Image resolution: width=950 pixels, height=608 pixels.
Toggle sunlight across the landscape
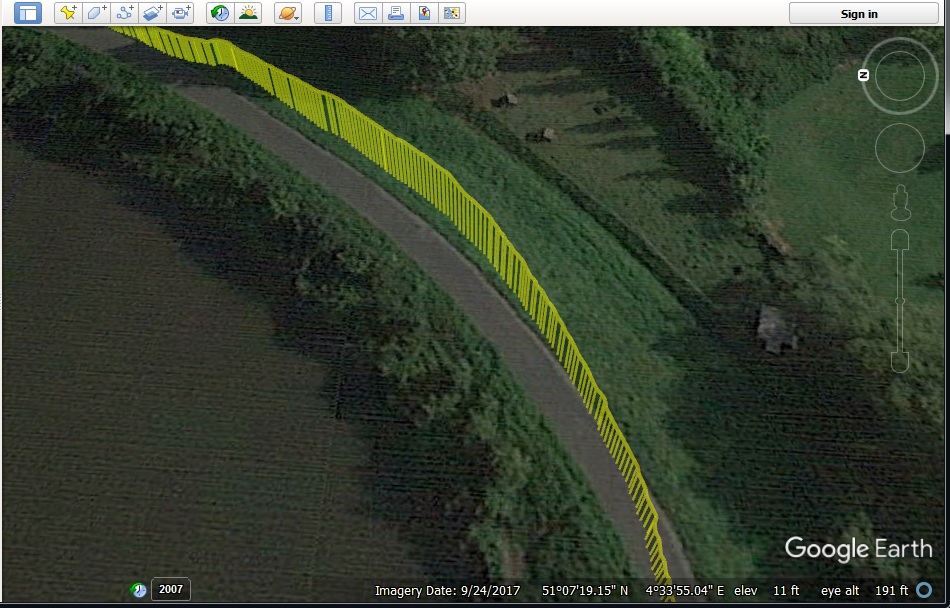coord(248,13)
